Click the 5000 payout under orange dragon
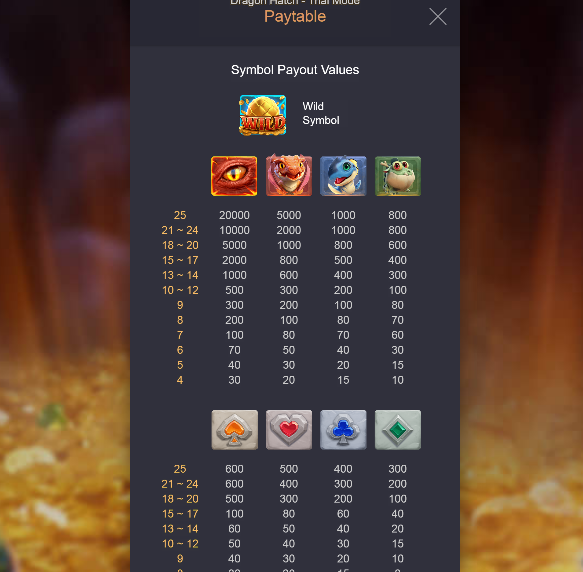 tap(289, 215)
